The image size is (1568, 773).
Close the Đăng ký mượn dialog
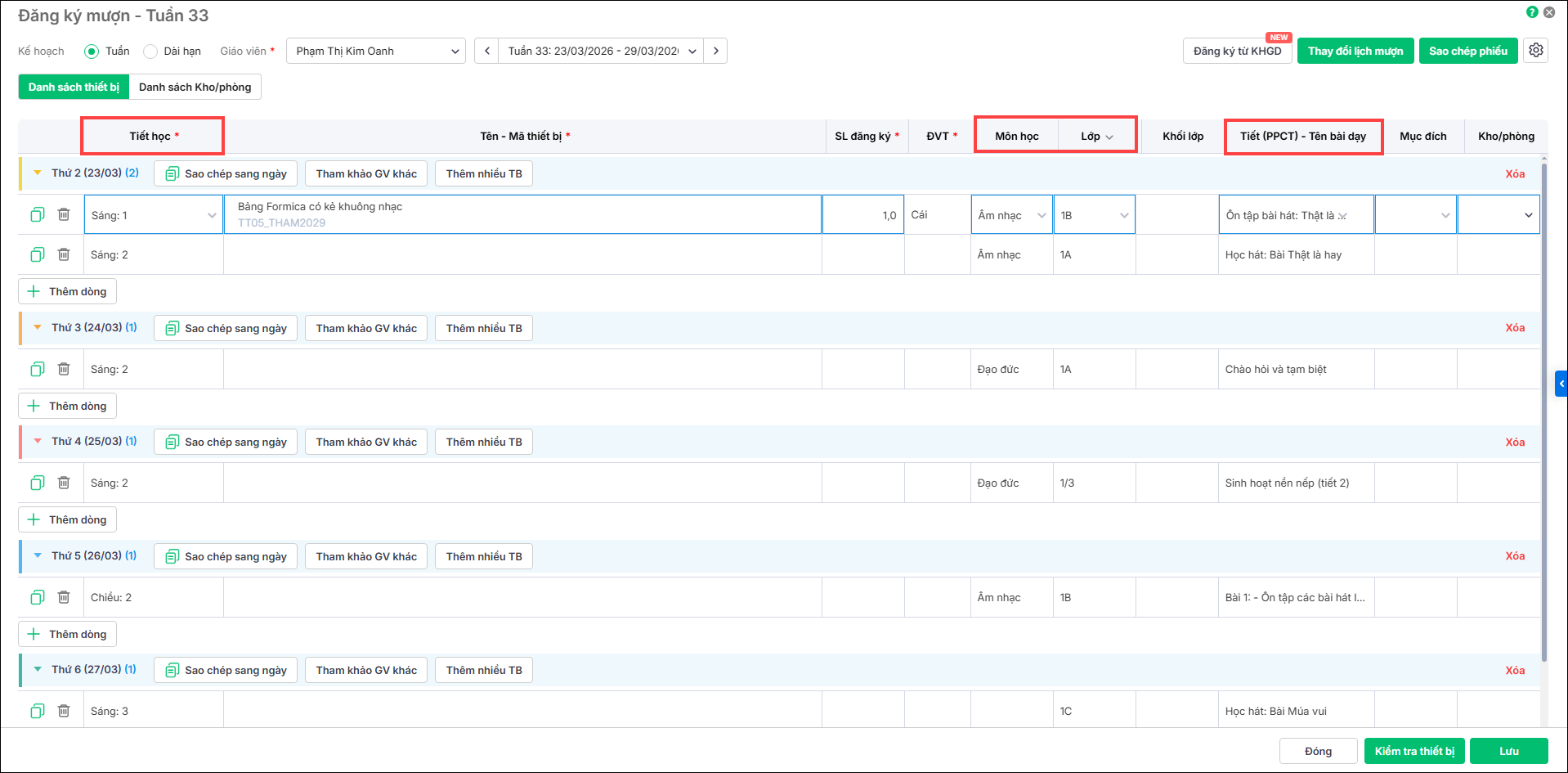point(1548,12)
